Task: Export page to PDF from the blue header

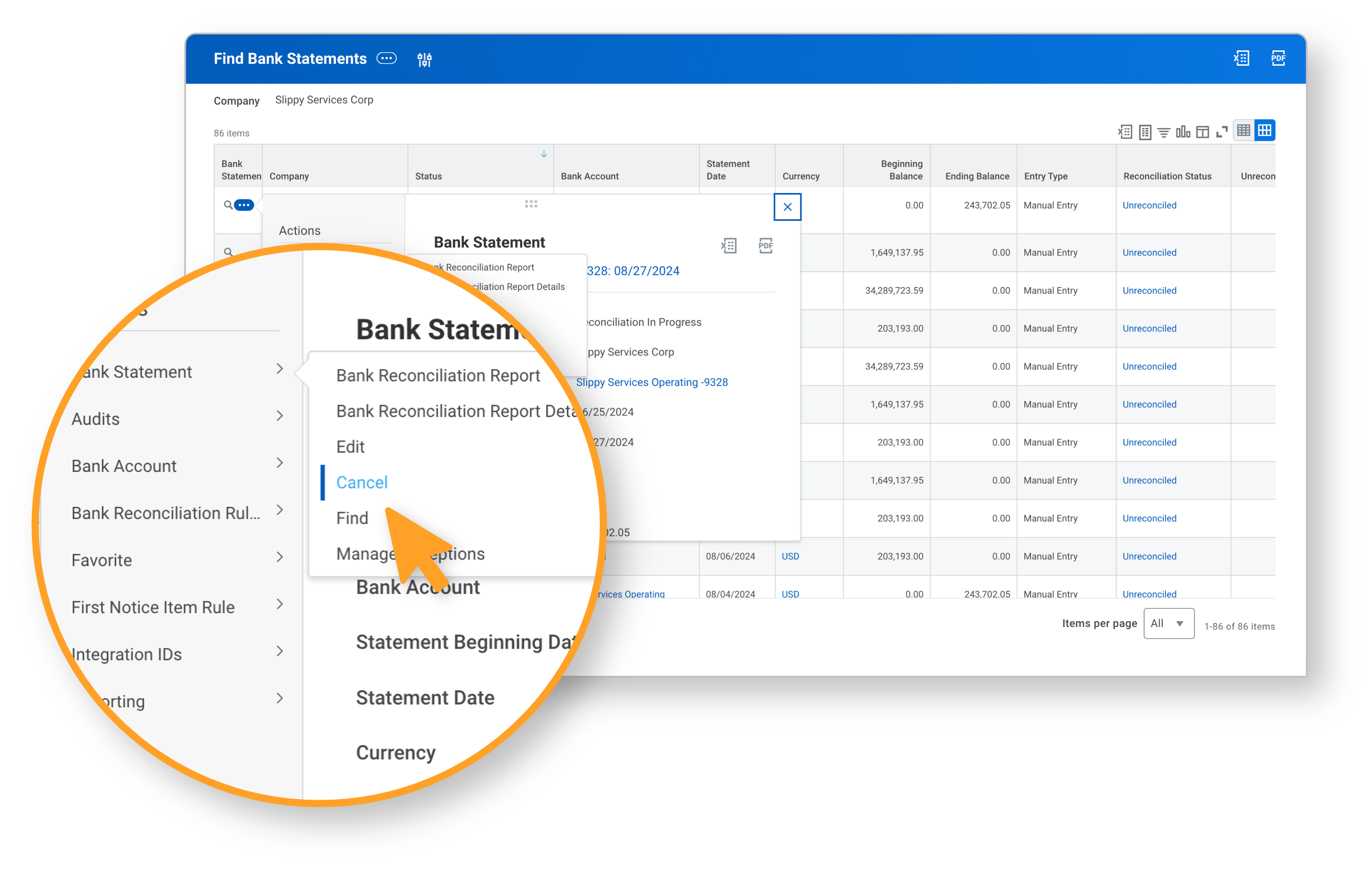Action: (1278, 58)
